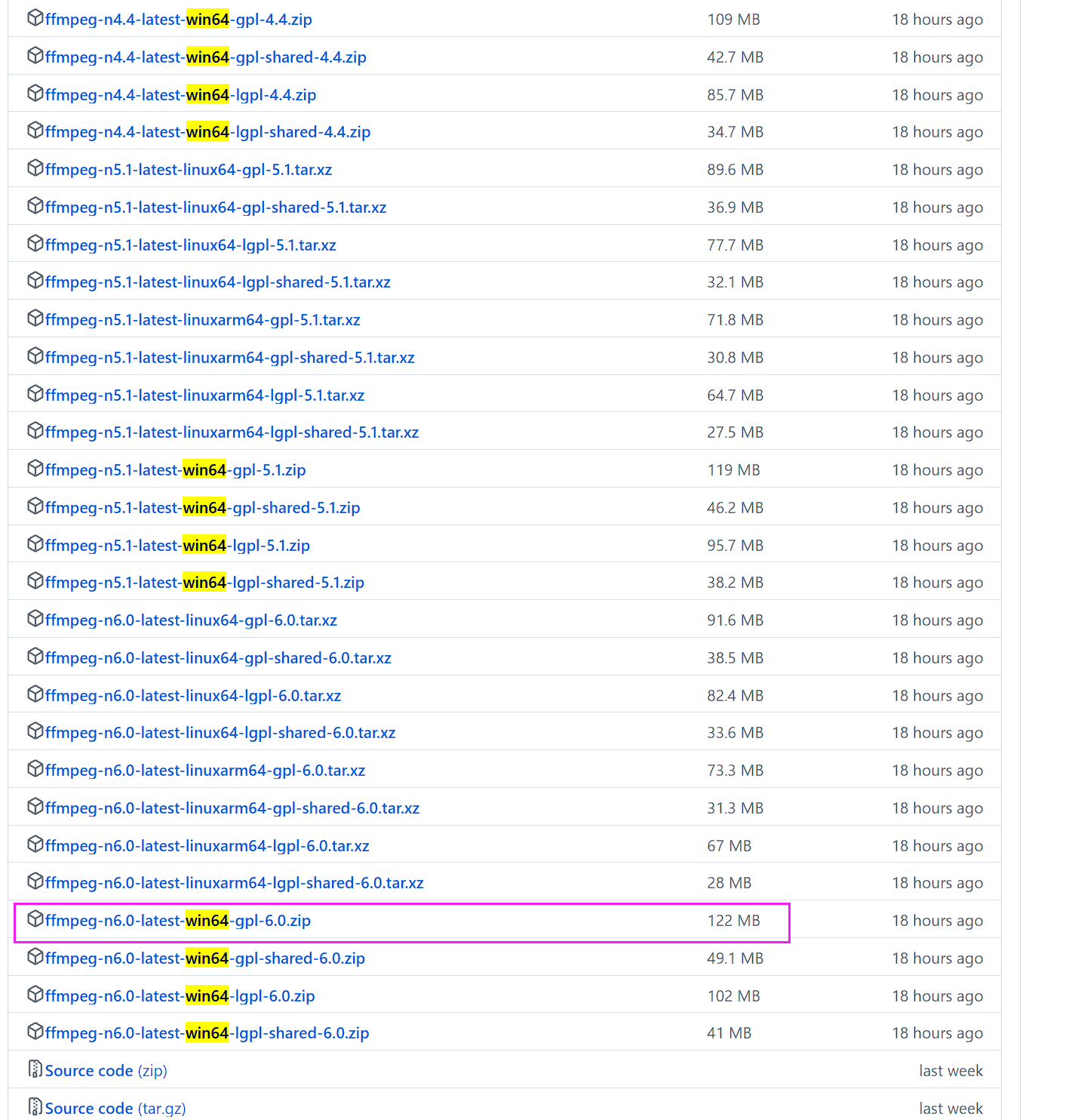Download ffmpeg-n6.0-latest-linux64-lgpl-6.0.tar.xz
1078x1120 pixels.
coord(193,696)
